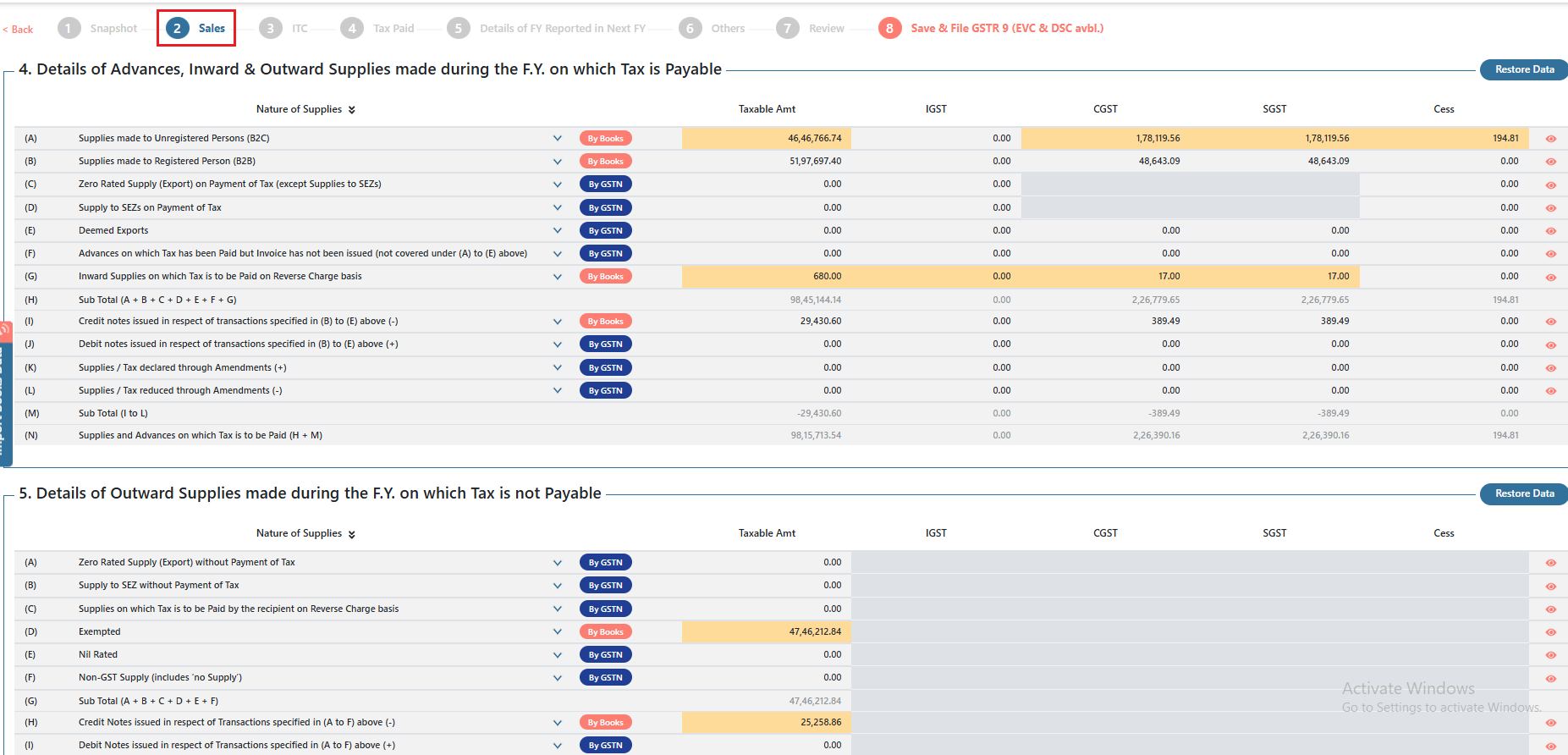The image size is (1568, 755).
Task: Click step 3 ITC circle icon
Action: pyautogui.click(x=270, y=28)
